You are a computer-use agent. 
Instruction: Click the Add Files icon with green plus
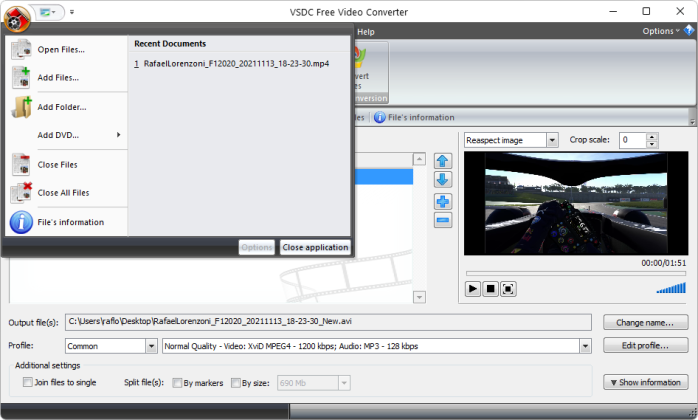click(x=21, y=77)
